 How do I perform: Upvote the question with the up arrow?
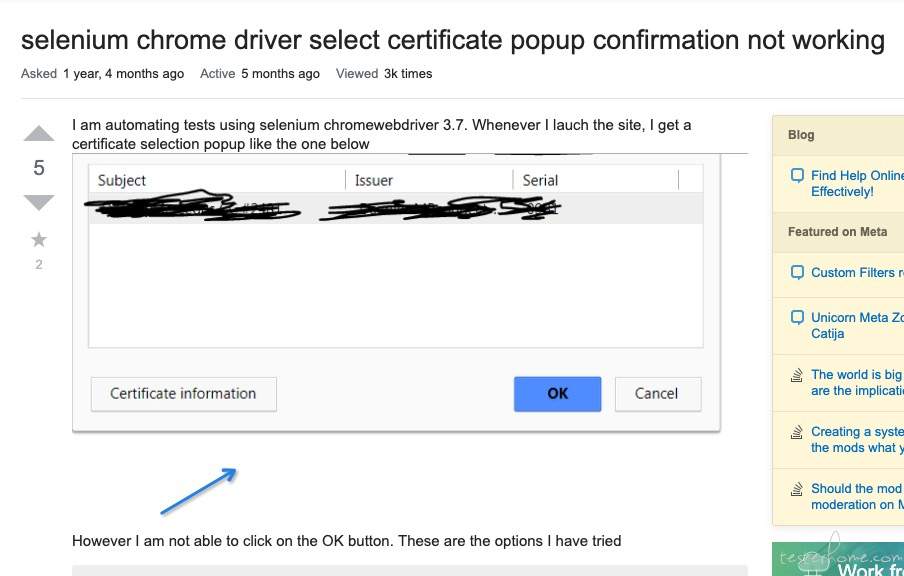39,133
